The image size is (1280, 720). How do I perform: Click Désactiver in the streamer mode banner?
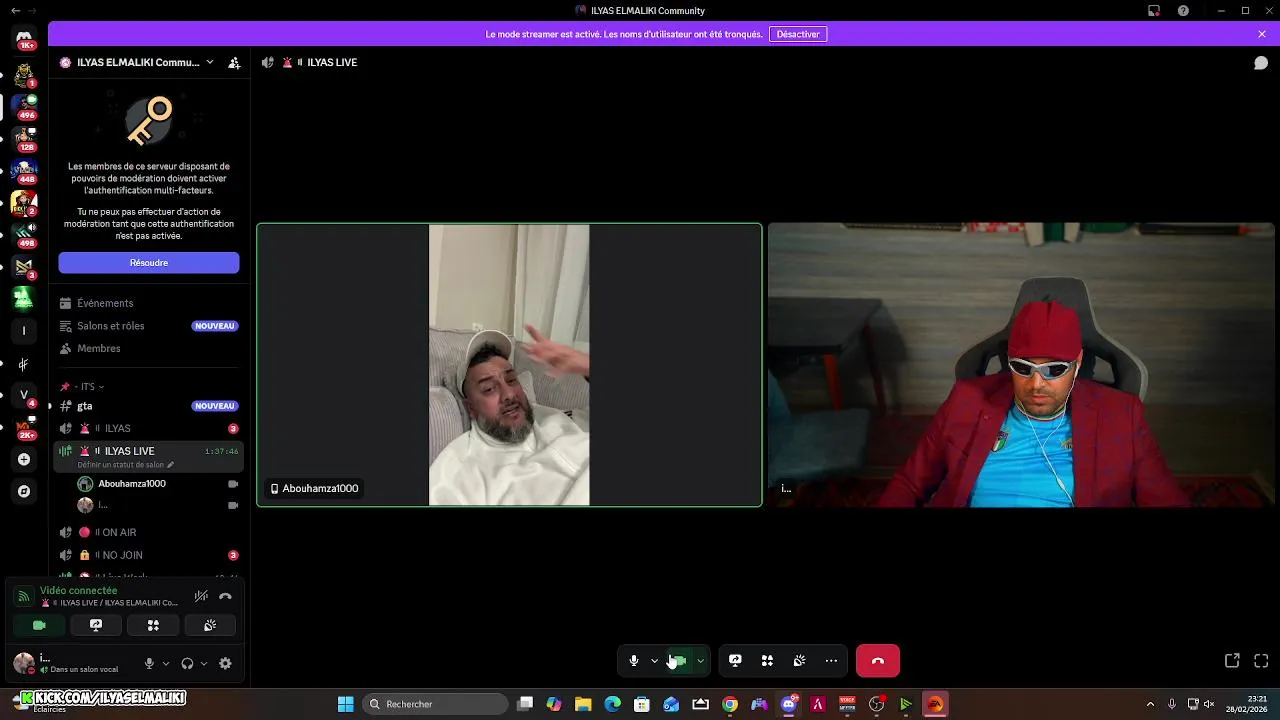point(798,34)
